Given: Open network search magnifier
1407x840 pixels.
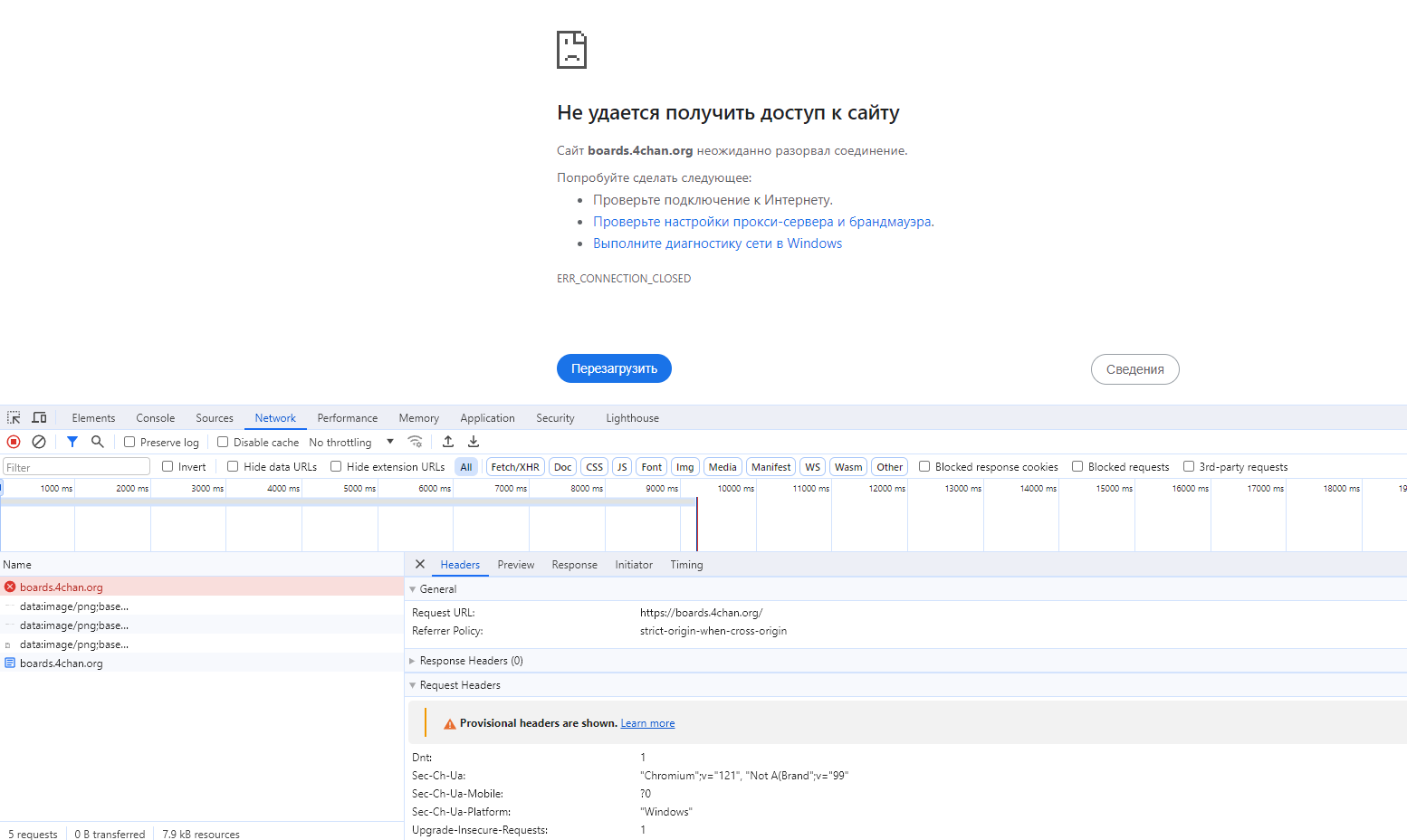Looking at the screenshot, I should (x=98, y=442).
